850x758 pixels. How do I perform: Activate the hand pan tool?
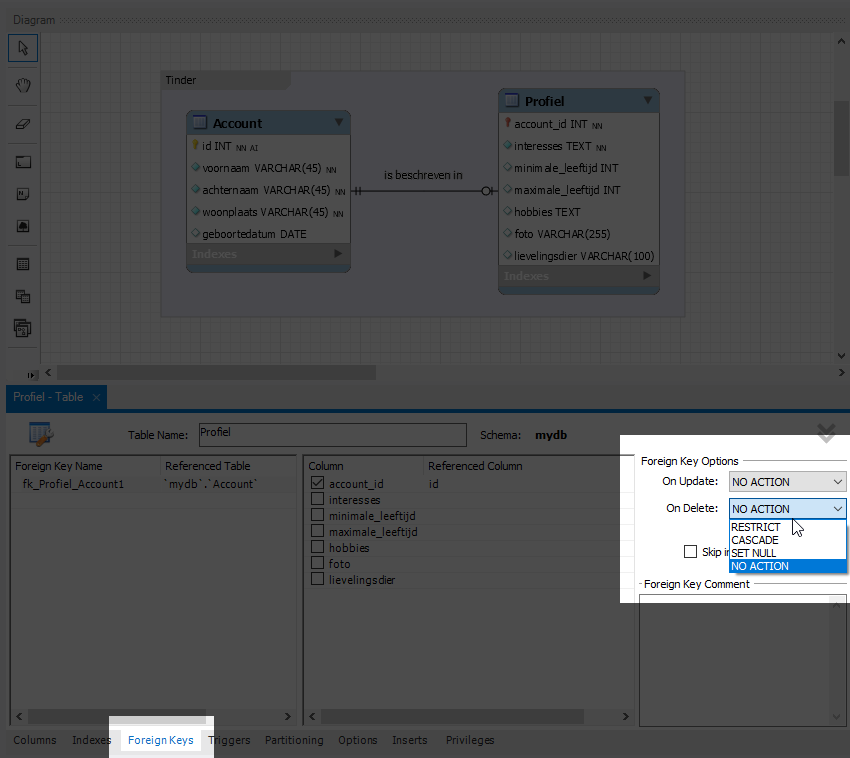(22, 85)
